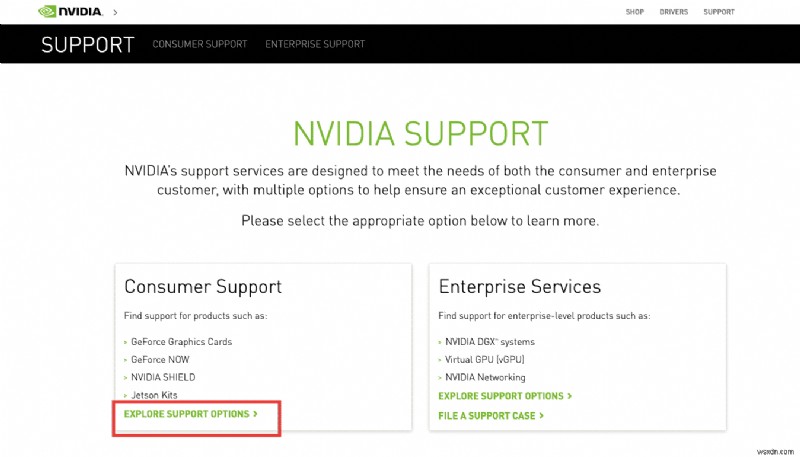Screen dimensions: 800x457
Task: Click the Consumer Support card heading
Action: (203, 287)
